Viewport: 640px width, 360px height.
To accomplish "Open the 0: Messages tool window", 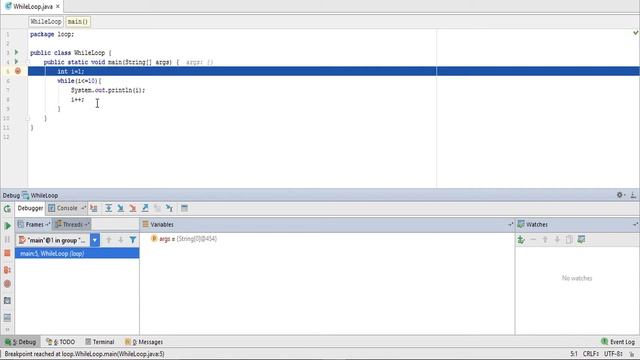I will point(144,342).
